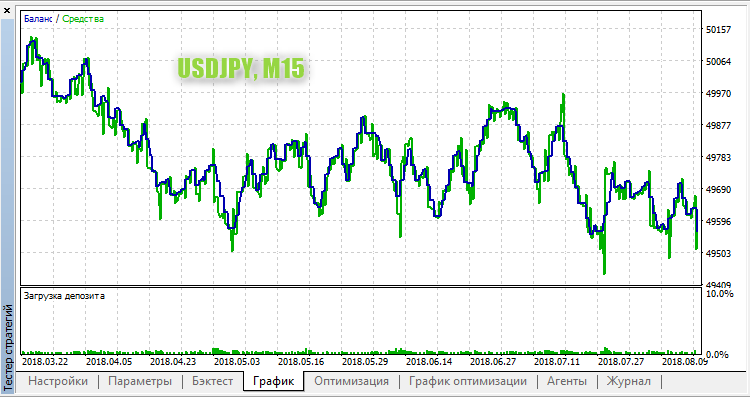Click the 10.0% deposit load label
This screenshot has height=398, width=750.
[719, 294]
